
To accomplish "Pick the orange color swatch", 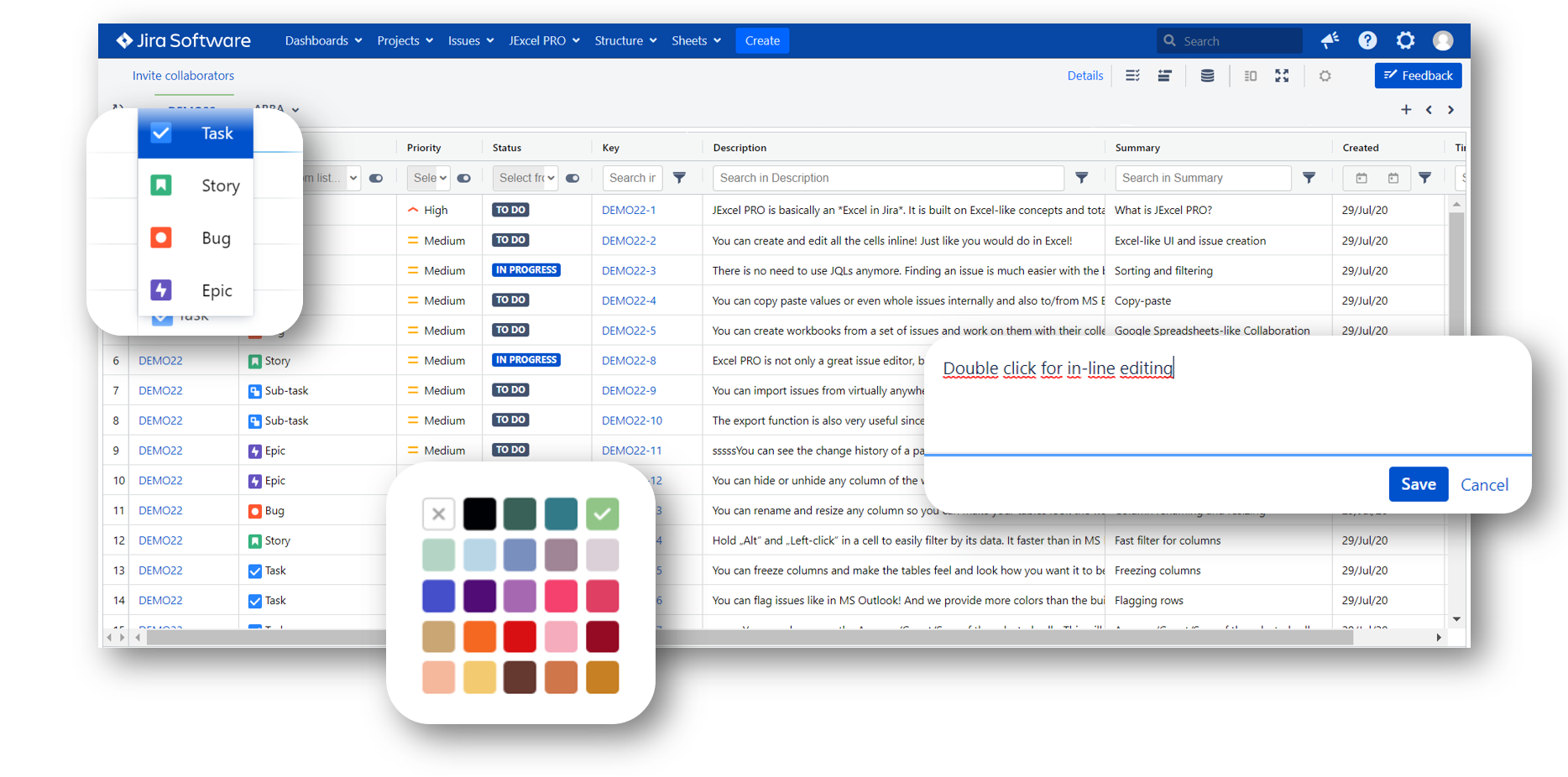I will (x=480, y=637).
